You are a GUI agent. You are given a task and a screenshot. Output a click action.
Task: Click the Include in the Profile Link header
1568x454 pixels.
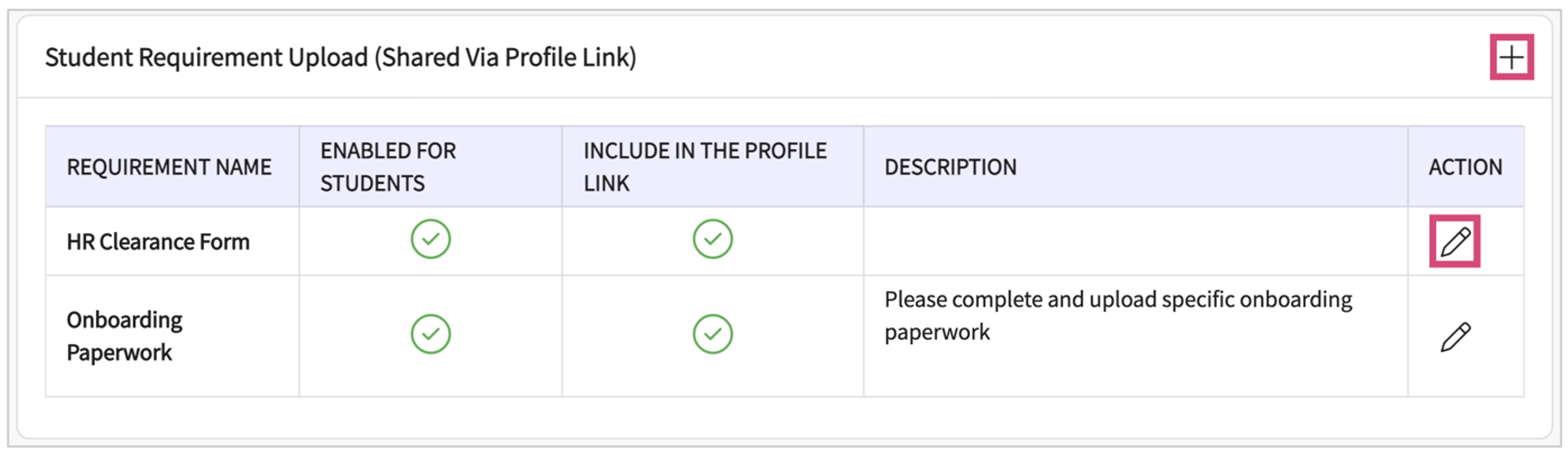coord(704,167)
